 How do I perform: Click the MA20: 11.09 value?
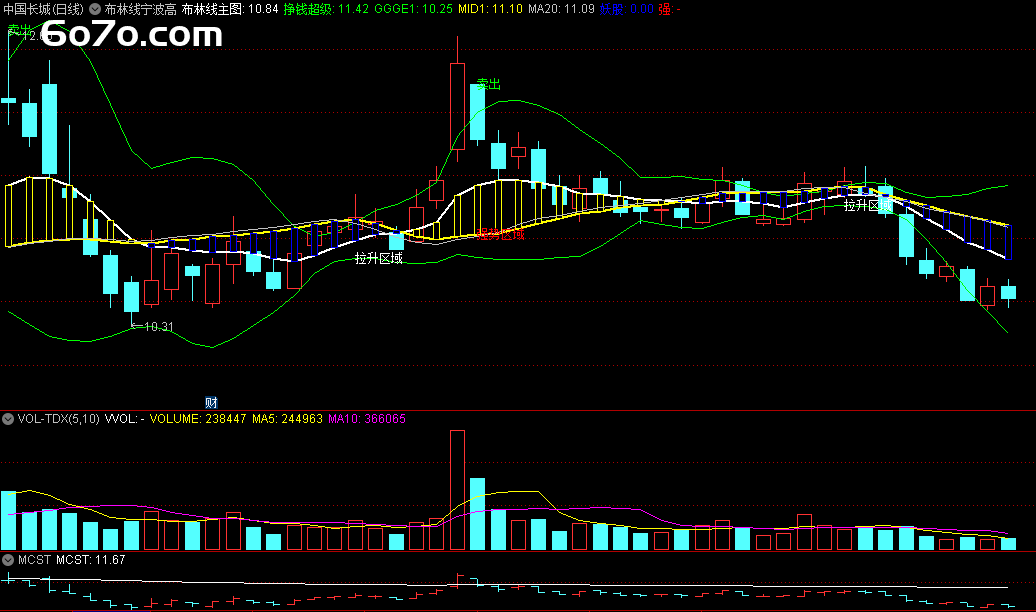(x=562, y=9)
